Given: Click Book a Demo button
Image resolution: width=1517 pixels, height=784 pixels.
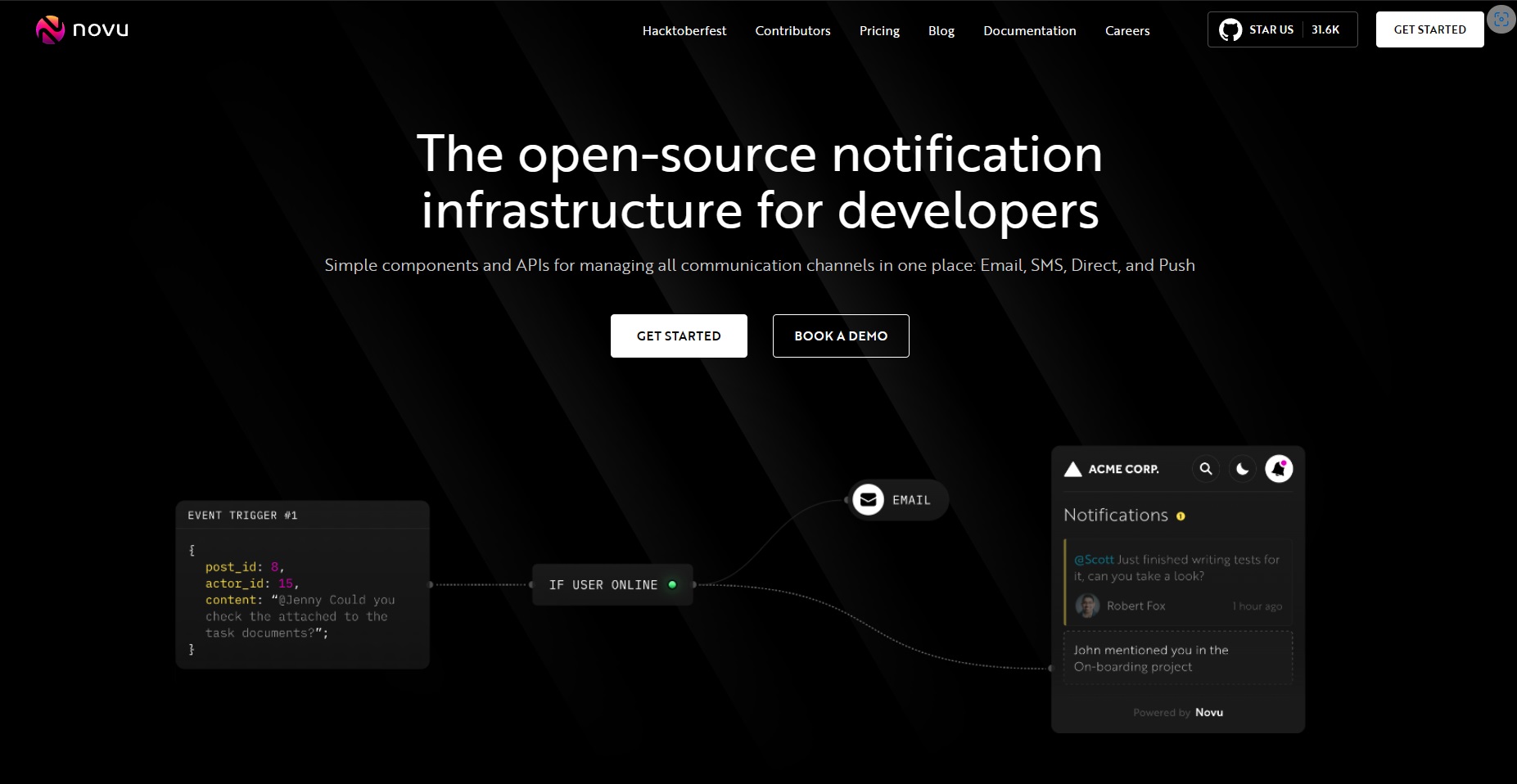Looking at the screenshot, I should click(841, 336).
